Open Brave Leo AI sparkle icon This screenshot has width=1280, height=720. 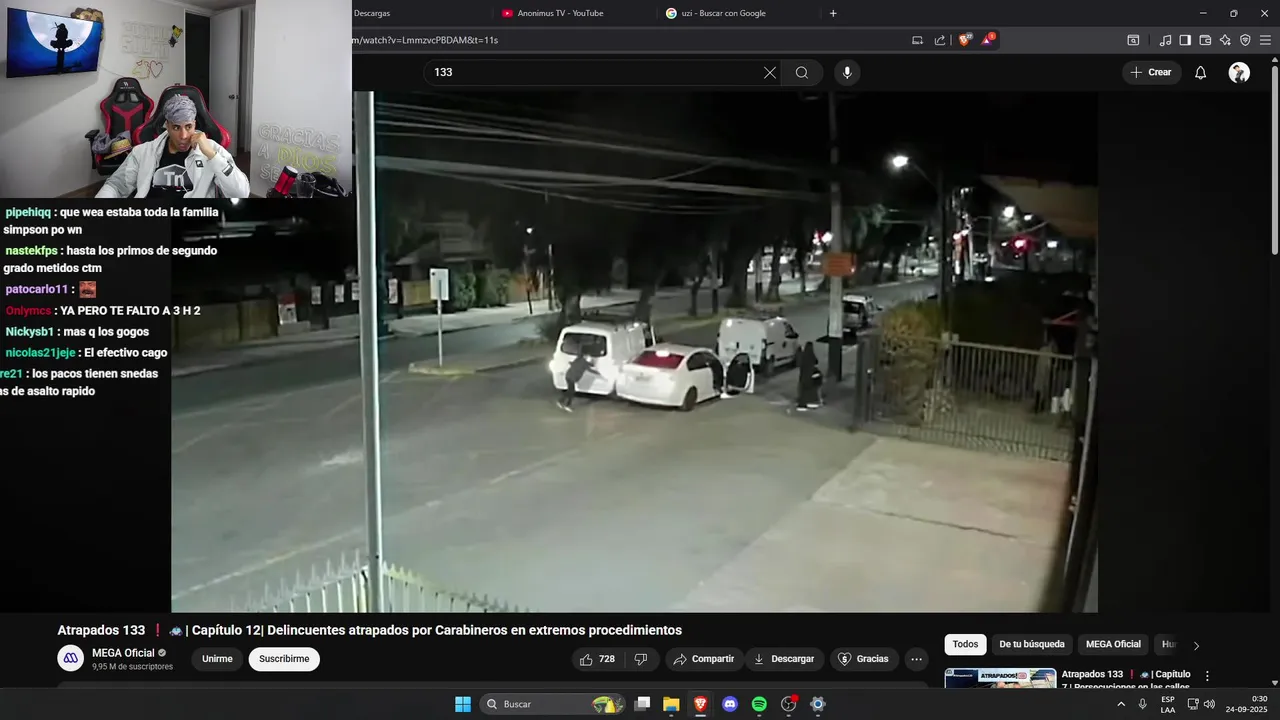pos(1225,40)
